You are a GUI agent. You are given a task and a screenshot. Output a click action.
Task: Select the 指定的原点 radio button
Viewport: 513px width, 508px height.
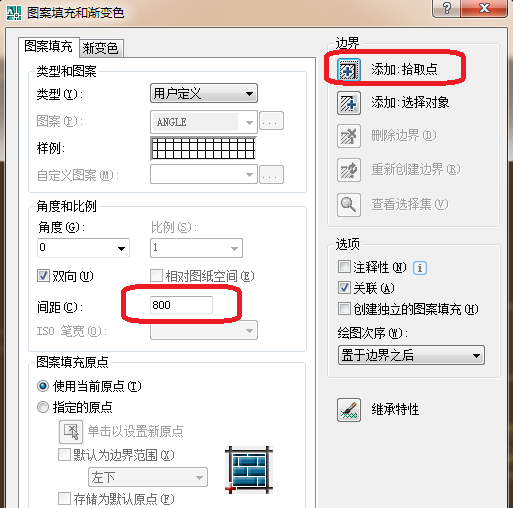[43, 407]
